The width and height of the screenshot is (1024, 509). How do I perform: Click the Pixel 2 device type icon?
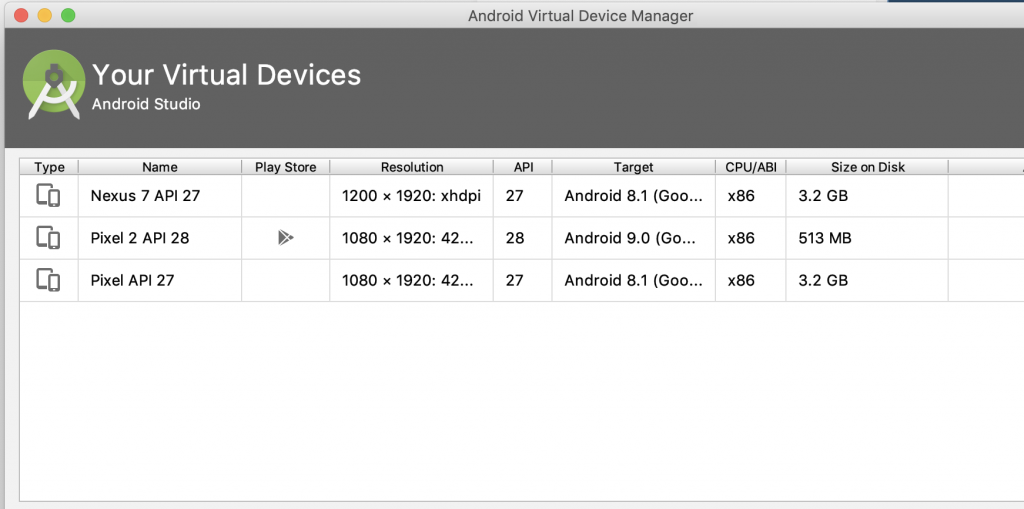pos(48,238)
